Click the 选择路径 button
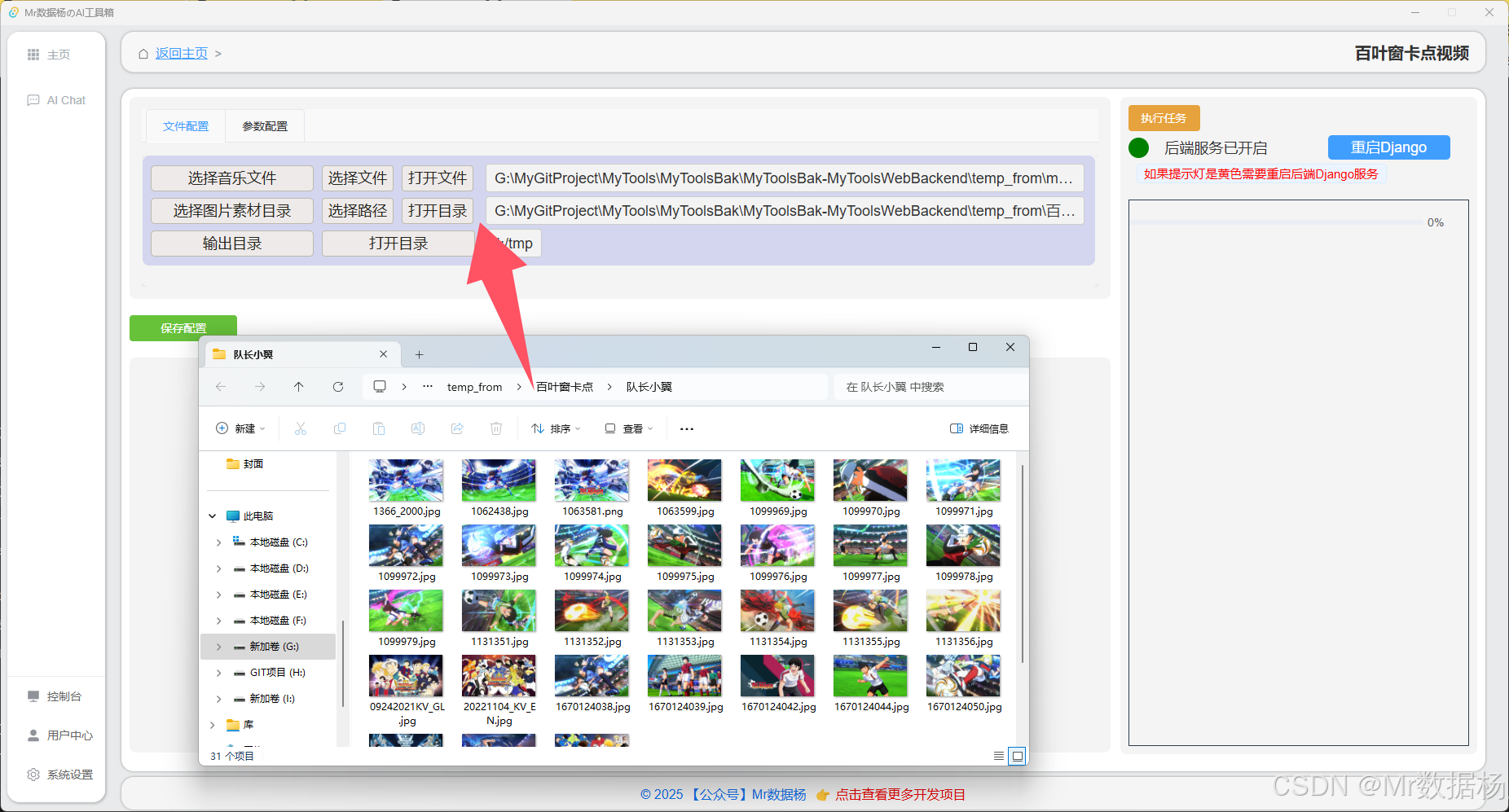Screen dimensions: 1509x812 pos(358,211)
